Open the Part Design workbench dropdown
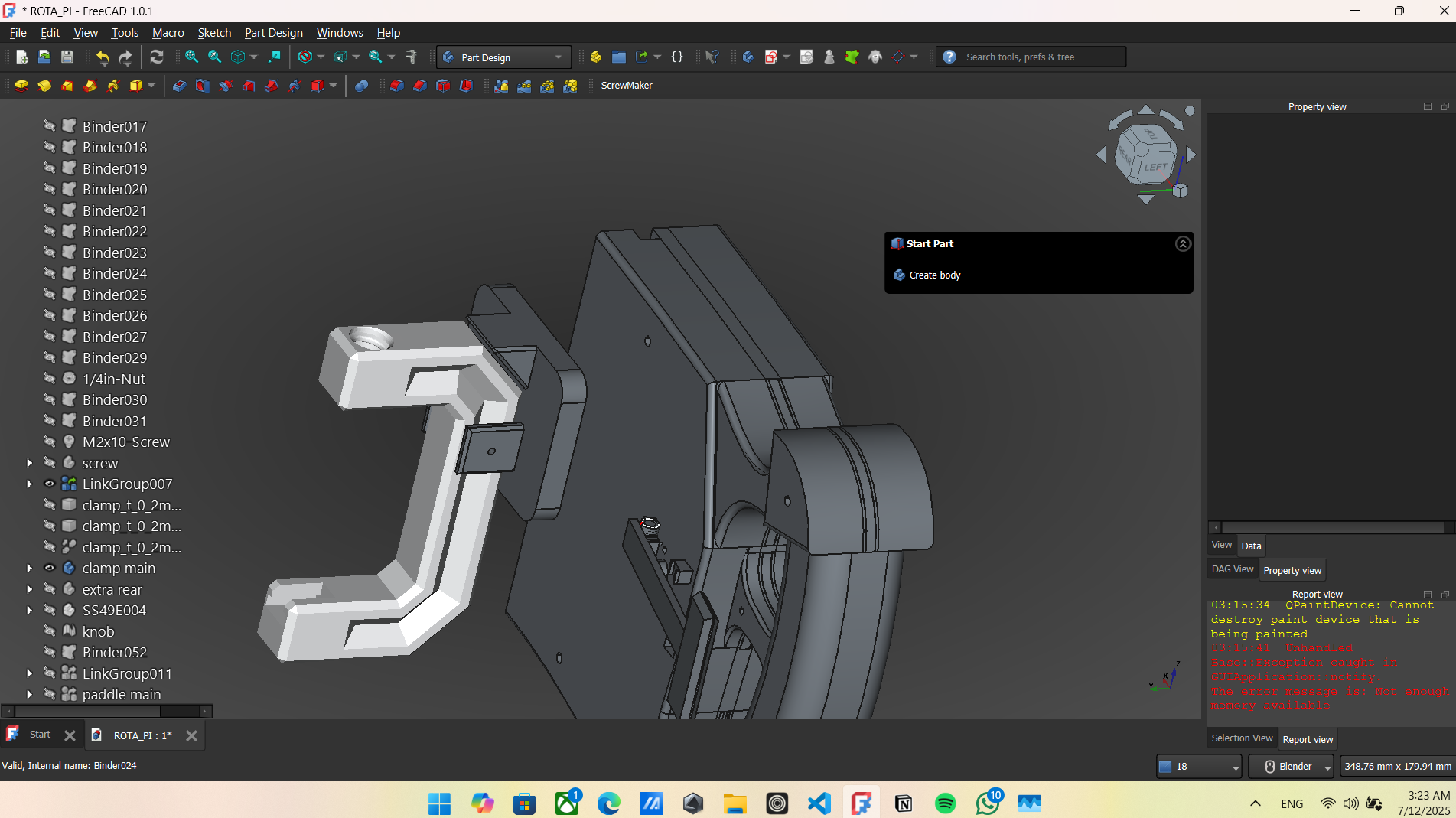 pos(504,57)
